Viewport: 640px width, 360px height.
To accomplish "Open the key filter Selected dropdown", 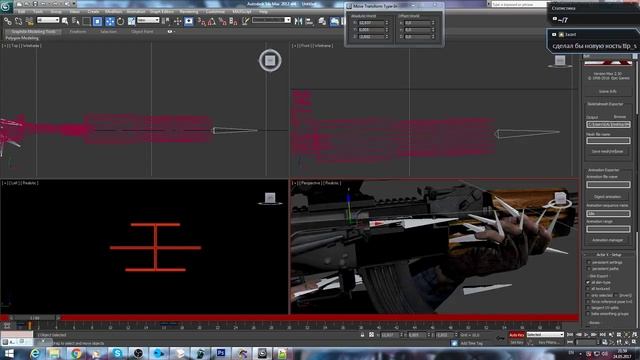I will (x=545, y=335).
